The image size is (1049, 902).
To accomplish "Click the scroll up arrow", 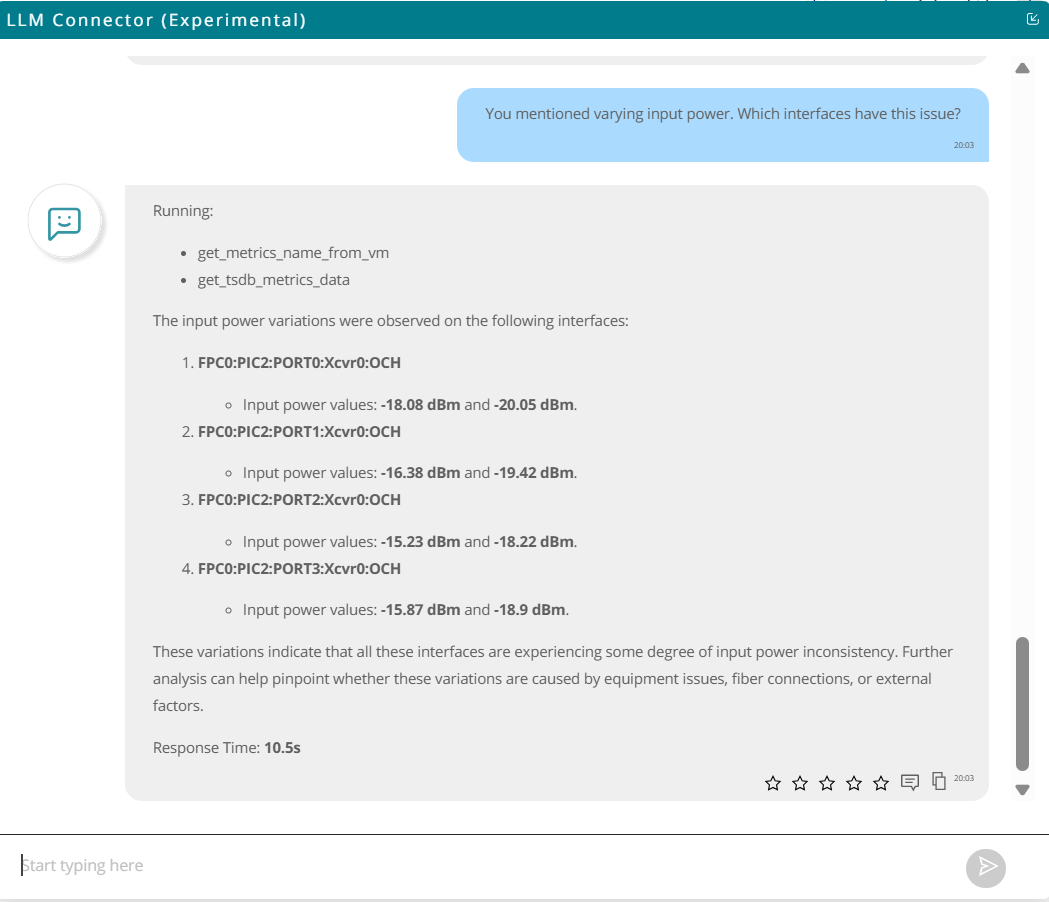I will pos(1022,69).
